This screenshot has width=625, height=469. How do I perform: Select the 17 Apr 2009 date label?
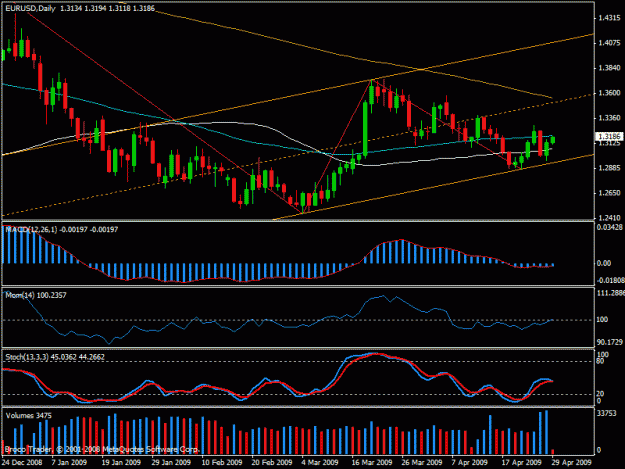pyautogui.click(x=521, y=462)
